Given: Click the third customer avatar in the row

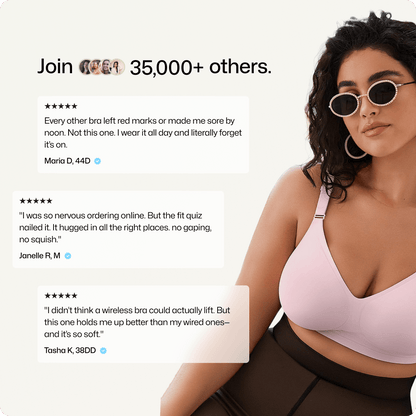Looking at the screenshot, I should [106, 67].
